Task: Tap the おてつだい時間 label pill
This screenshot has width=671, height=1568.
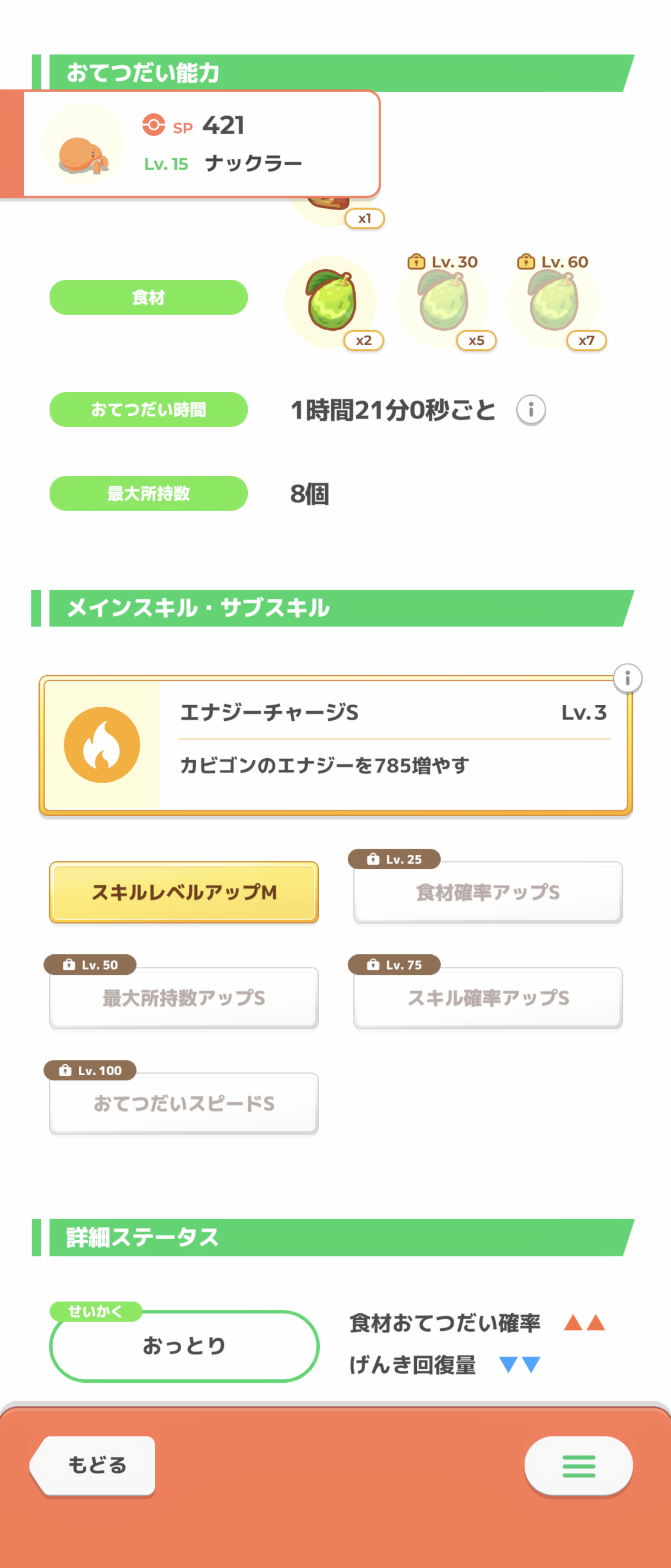Action: (149, 410)
